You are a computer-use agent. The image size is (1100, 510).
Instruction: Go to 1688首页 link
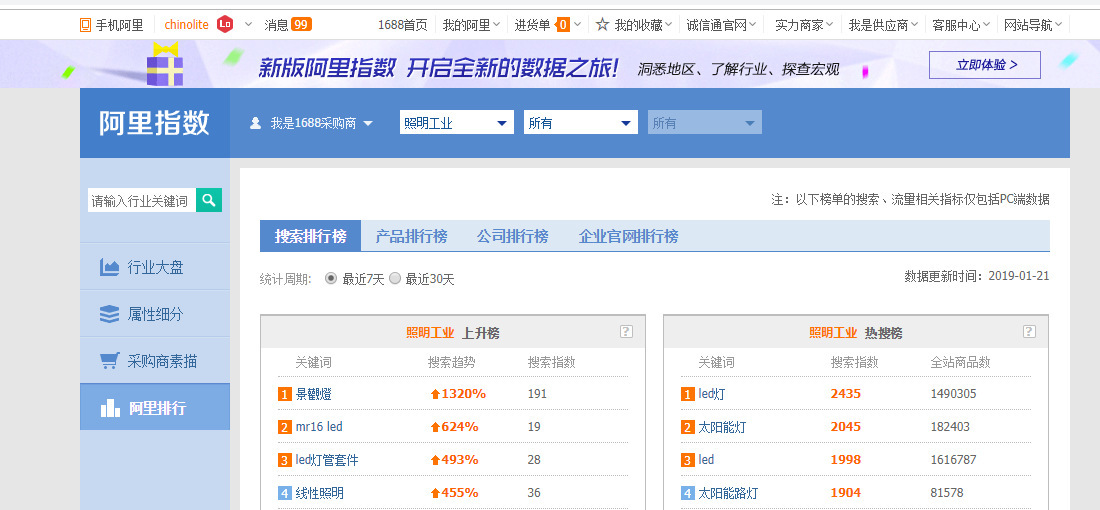[x=402, y=25]
